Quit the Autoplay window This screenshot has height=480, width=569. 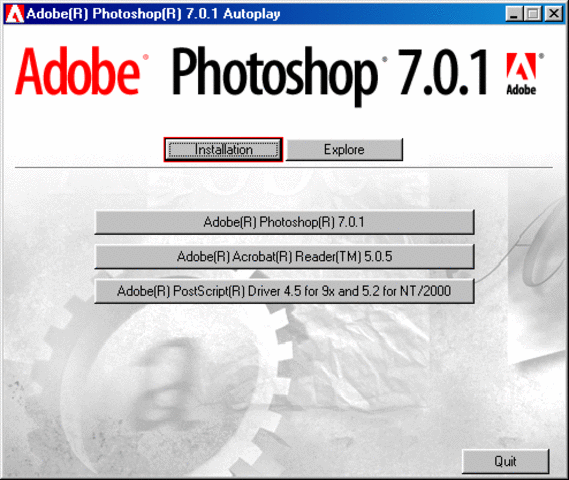click(x=505, y=461)
